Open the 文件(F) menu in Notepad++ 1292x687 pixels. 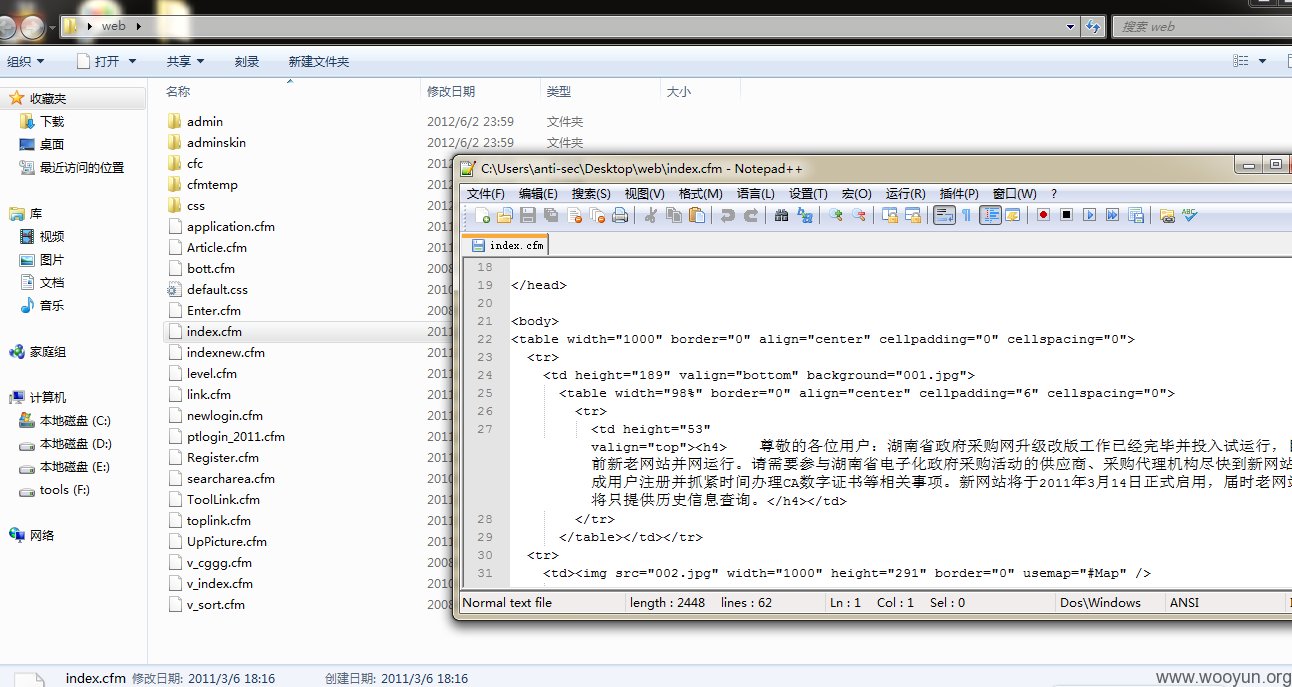point(486,194)
